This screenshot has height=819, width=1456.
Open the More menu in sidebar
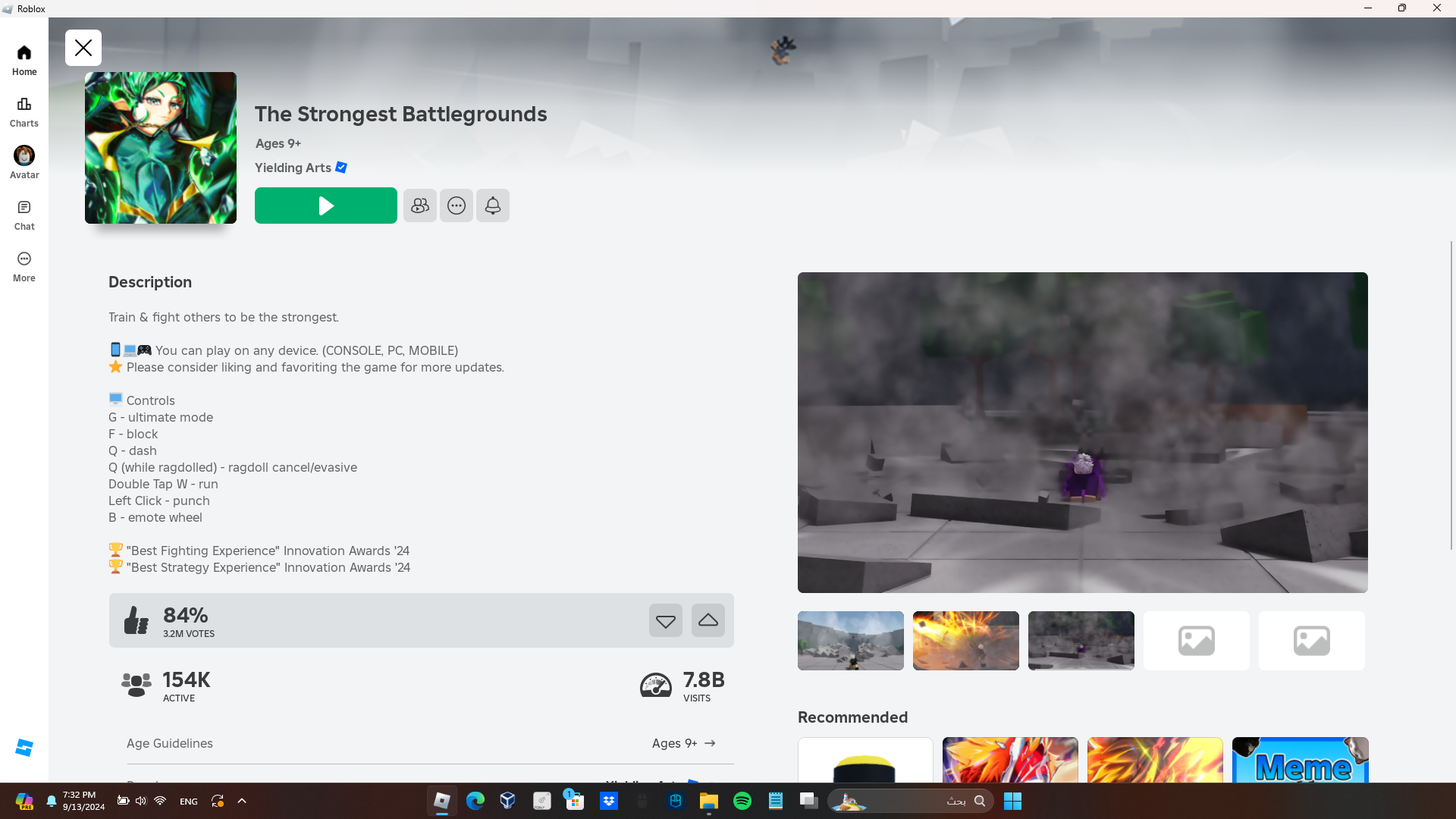coord(24,266)
